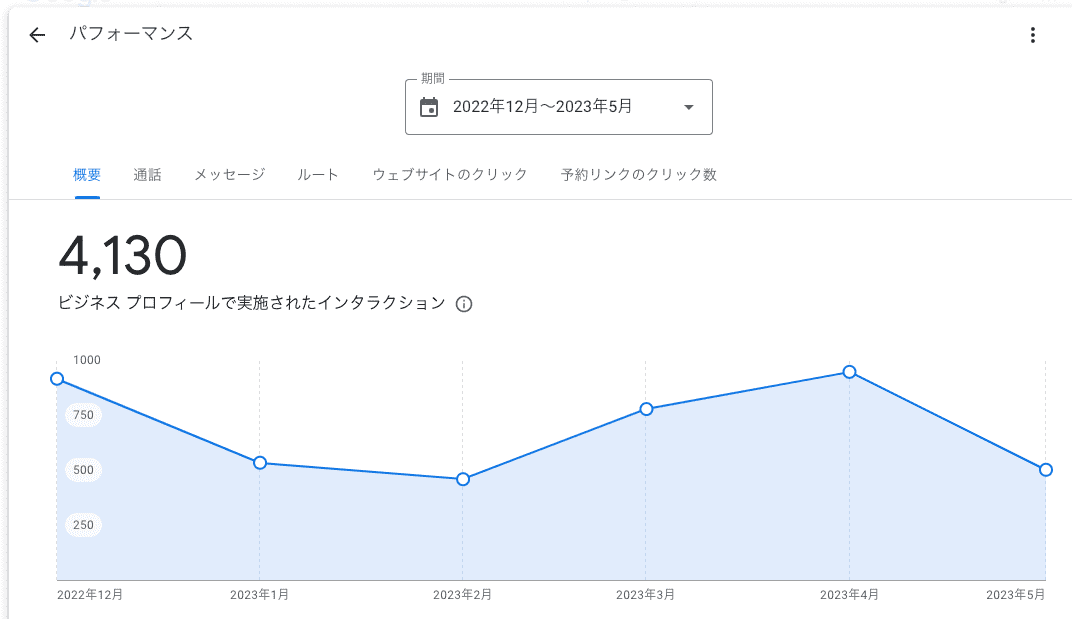Switch to ウェブサイトのクリック tab
Viewport: 1072px width, 619px height.
pyautogui.click(x=450, y=175)
